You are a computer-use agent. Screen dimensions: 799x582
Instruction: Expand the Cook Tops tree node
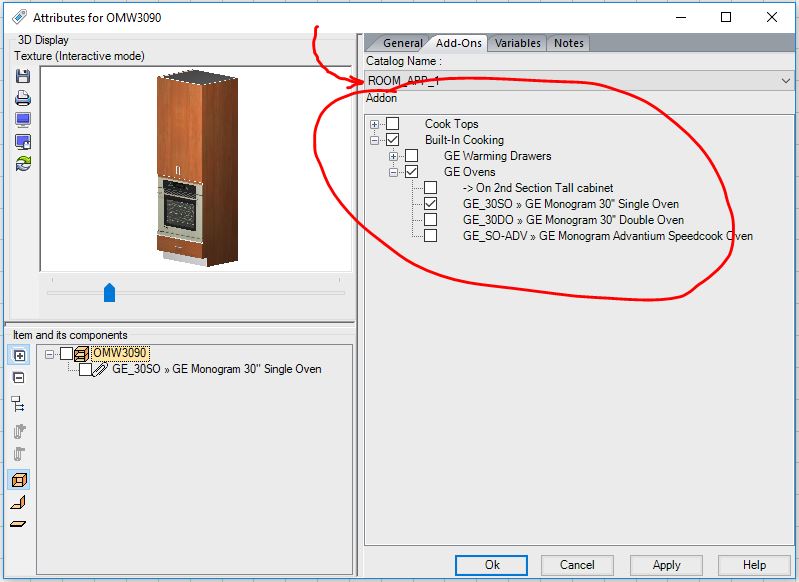click(375, 124)
